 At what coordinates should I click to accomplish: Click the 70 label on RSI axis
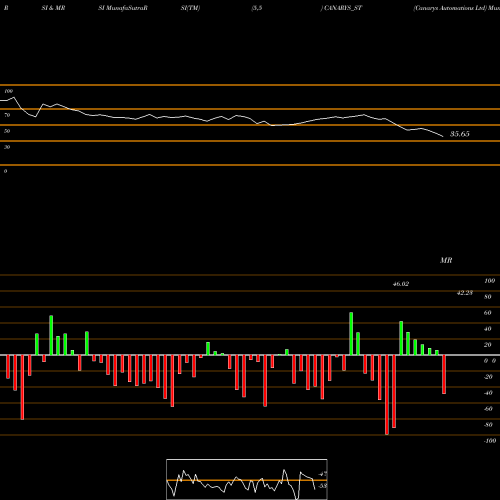point(7,115)
